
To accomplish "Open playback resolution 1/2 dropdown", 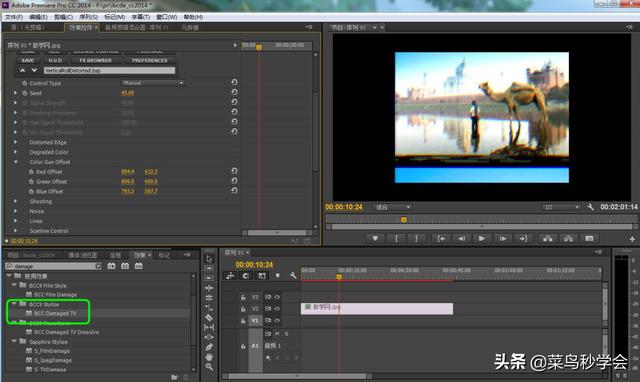I will pyautogui.click(x=561, y=207).
